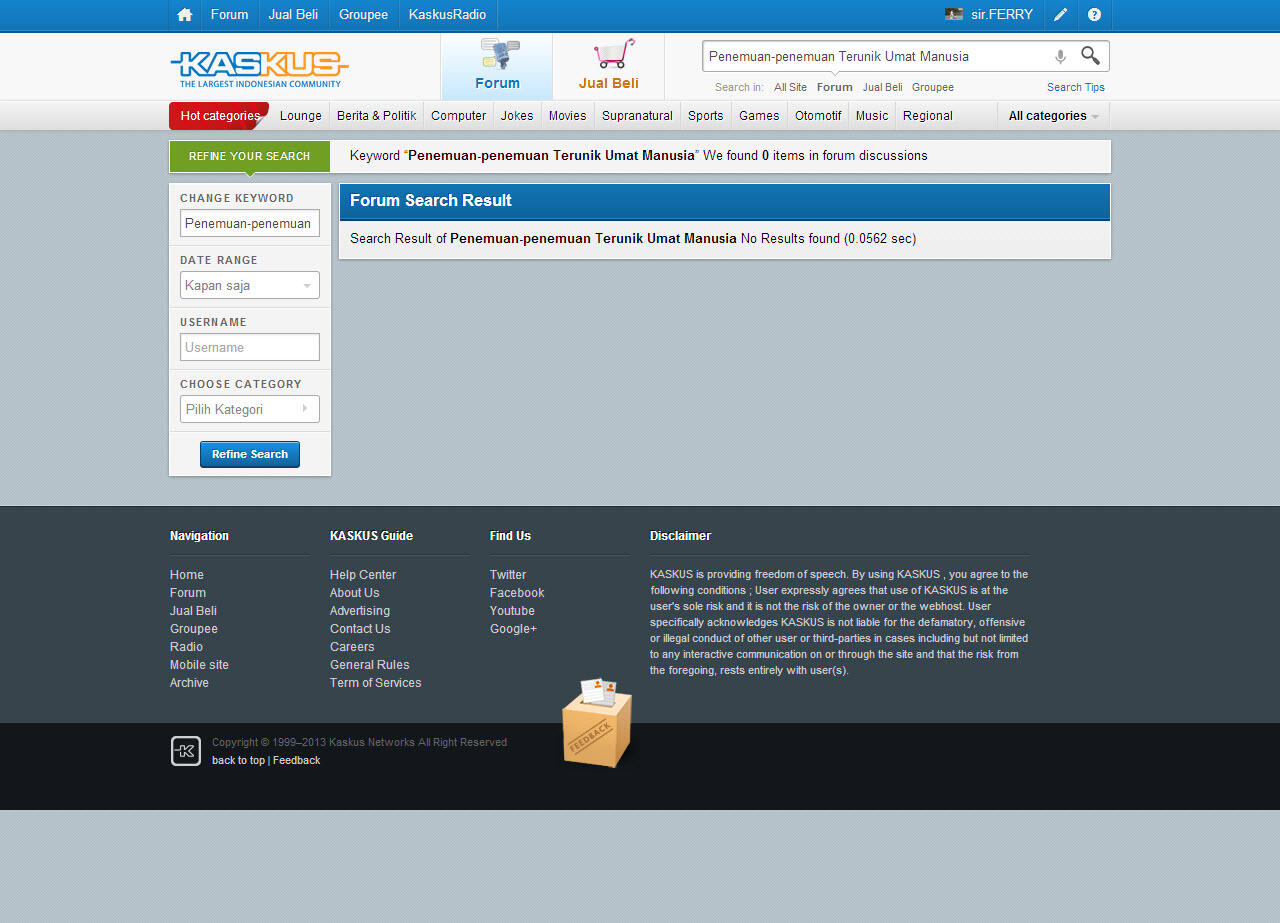The image size is (1280, 923).
Task: Click the main search input field
Action: pyautogui.click(x=876, y=57)
